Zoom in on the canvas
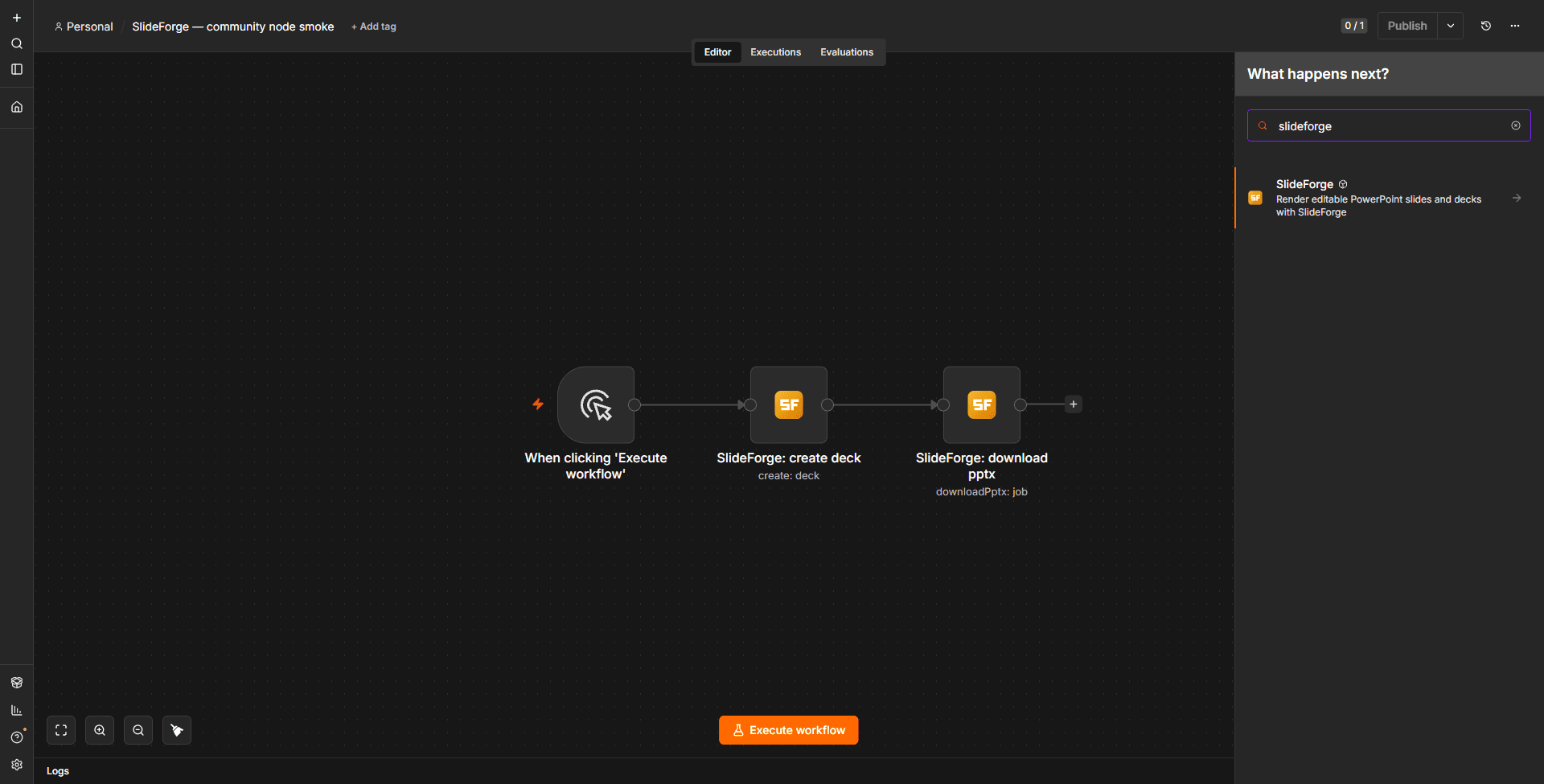The height and width of the screenshot is (784, 1544). click(x=100, y=730)
